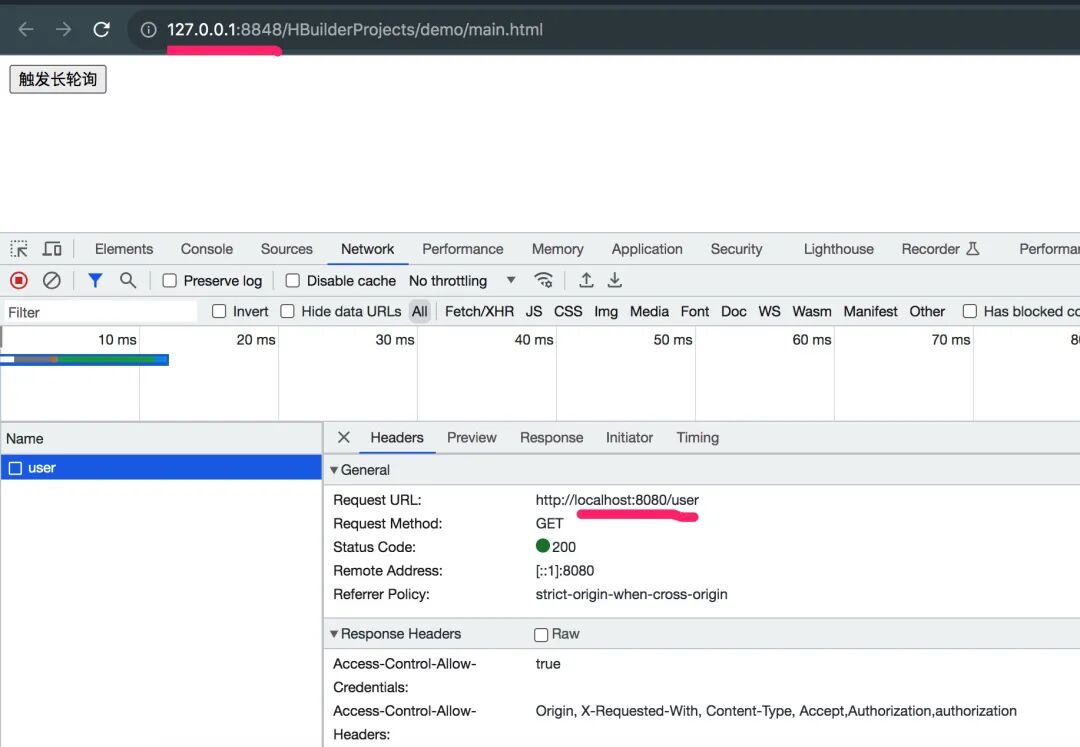Filter requests by WS
The image size is (1080, 747).
click(769, 311)
